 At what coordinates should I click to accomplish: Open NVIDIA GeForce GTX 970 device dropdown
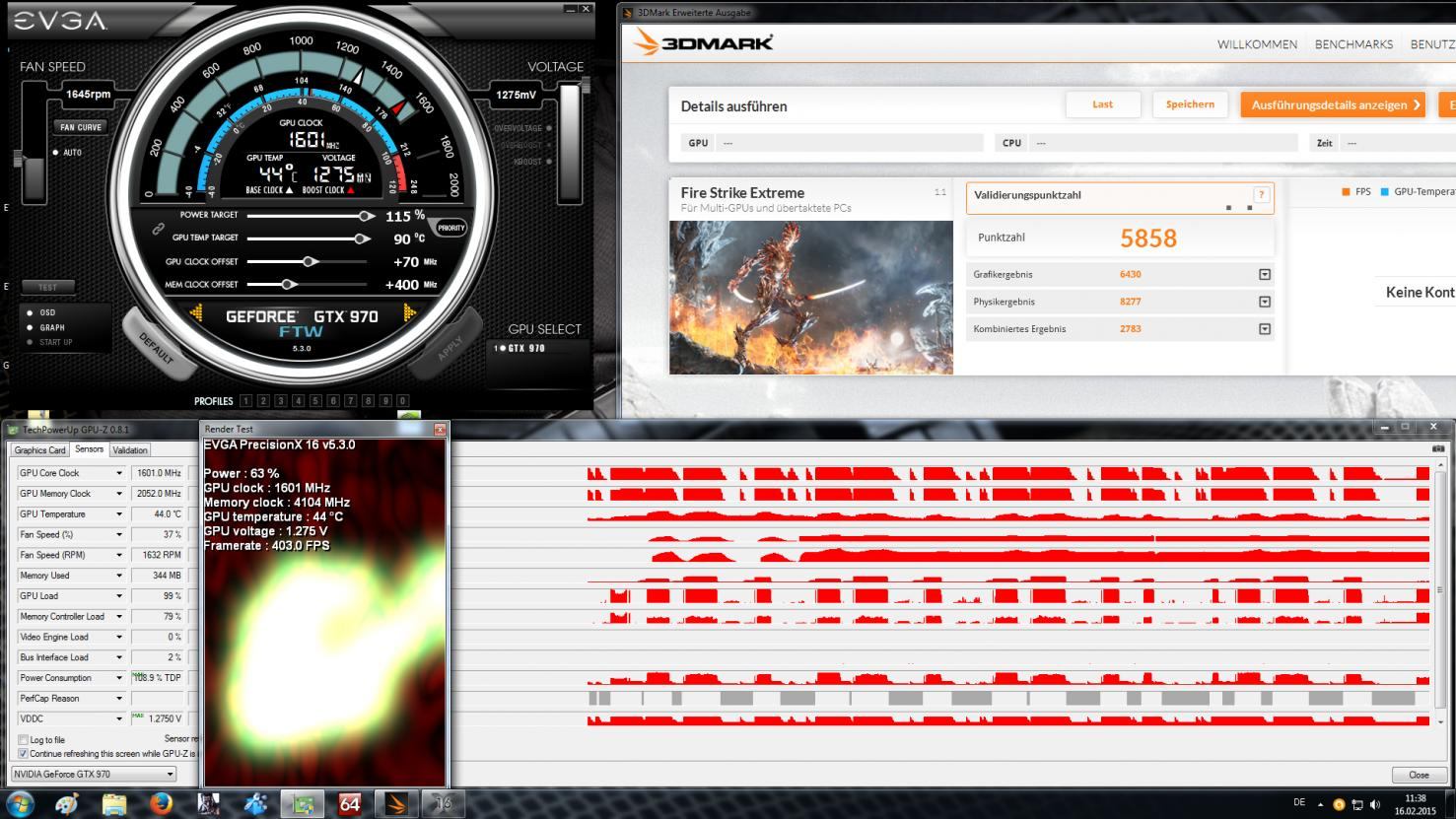coord(93,774)
